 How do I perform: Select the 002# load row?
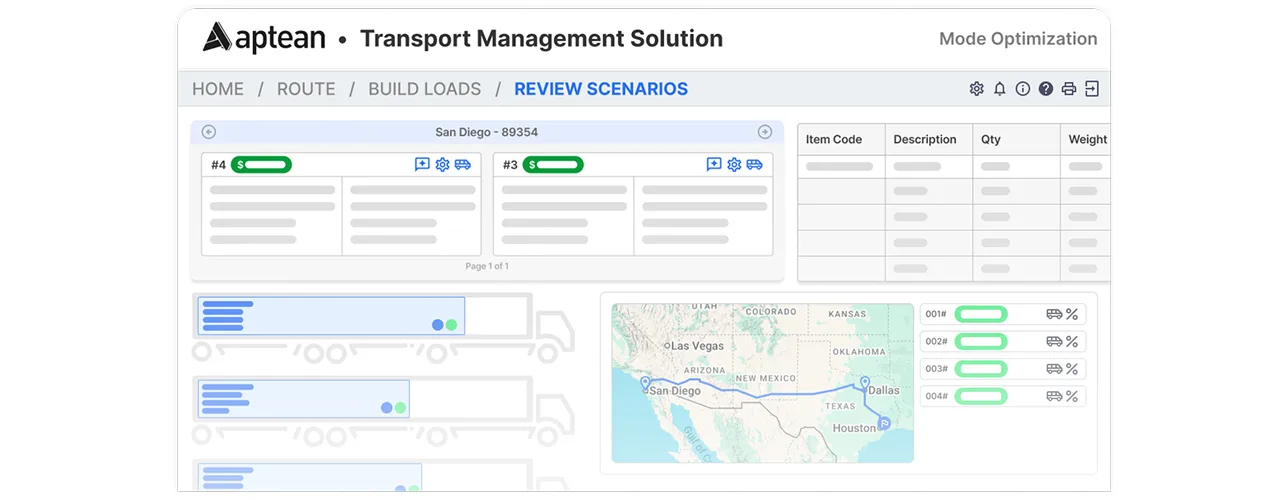tap(1002, 341)
